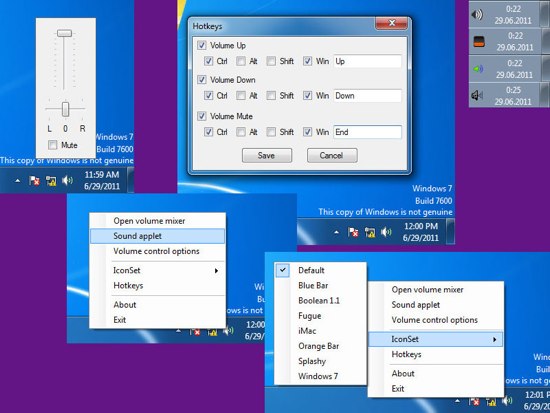Select the Fugue icon set
Viewport: 550px width, 413px height.
click(320, 315)
